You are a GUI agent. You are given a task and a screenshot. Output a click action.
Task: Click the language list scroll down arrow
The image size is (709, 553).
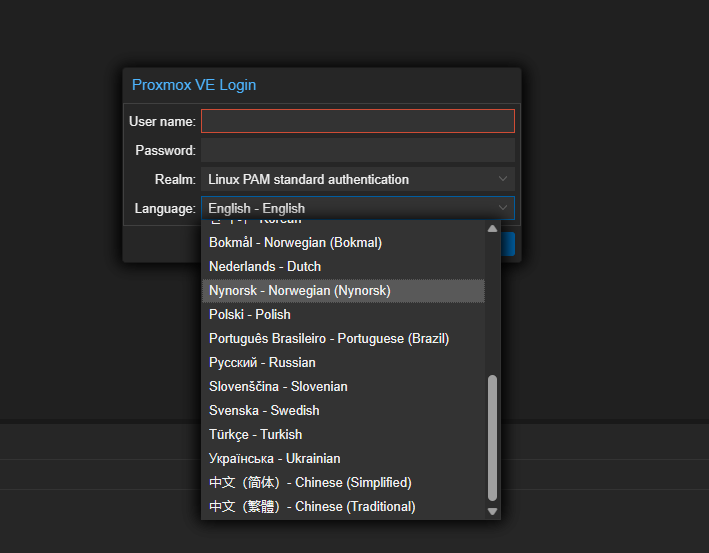pos(492,511)
